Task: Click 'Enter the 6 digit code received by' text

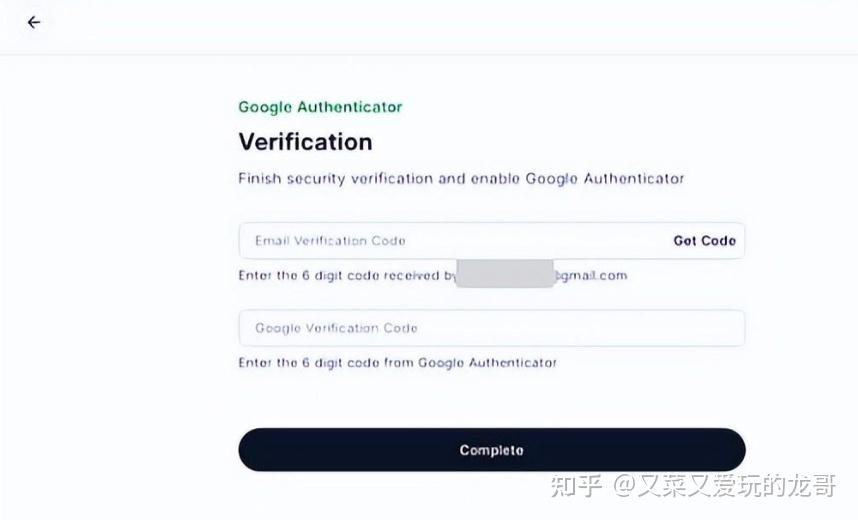Action: 346,275
